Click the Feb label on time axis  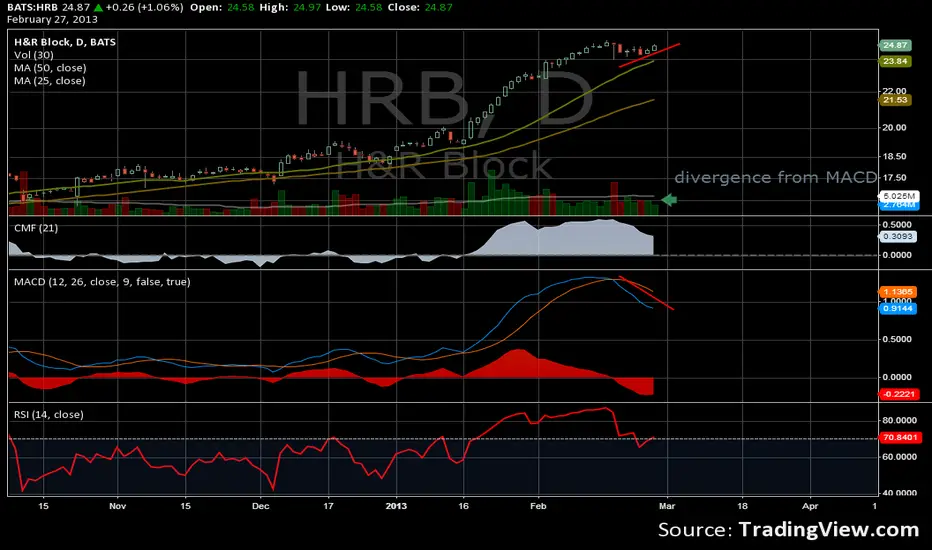coord(538,506)
